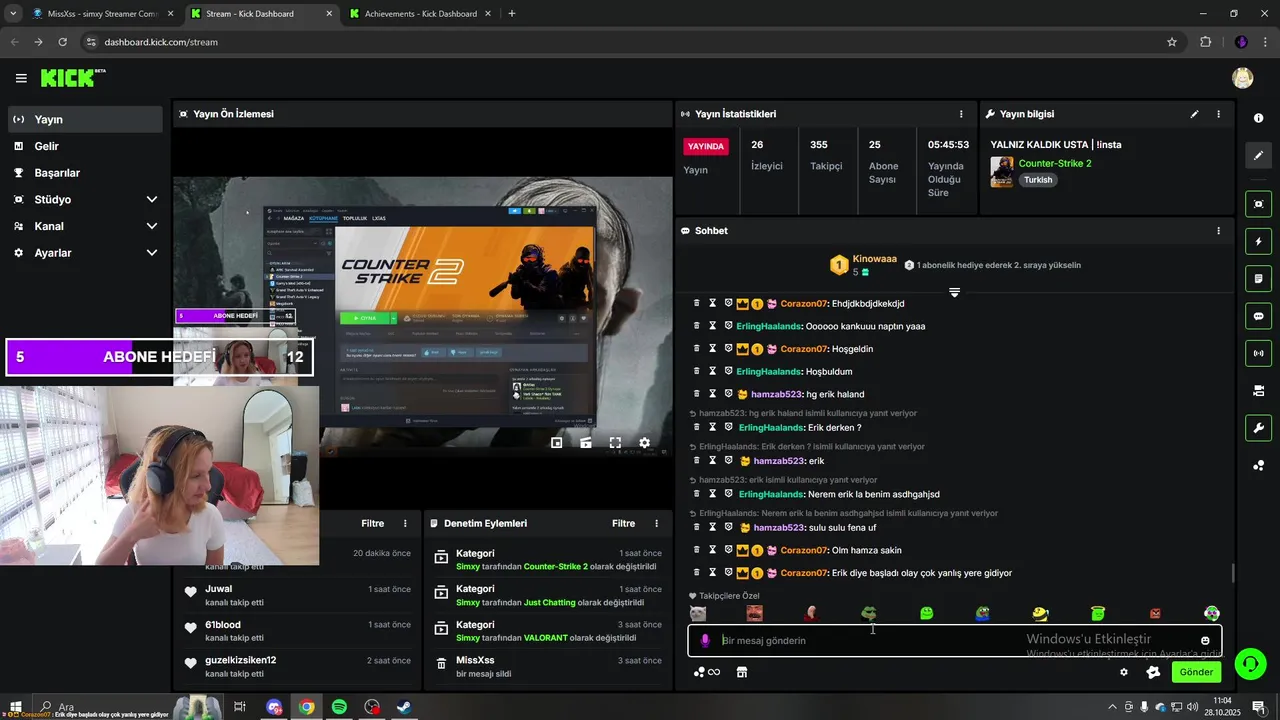1280x720 pixels.
Task: Click the pinned-message collapse arrow under Kinowaaa
Action: [x=954, y=292]
